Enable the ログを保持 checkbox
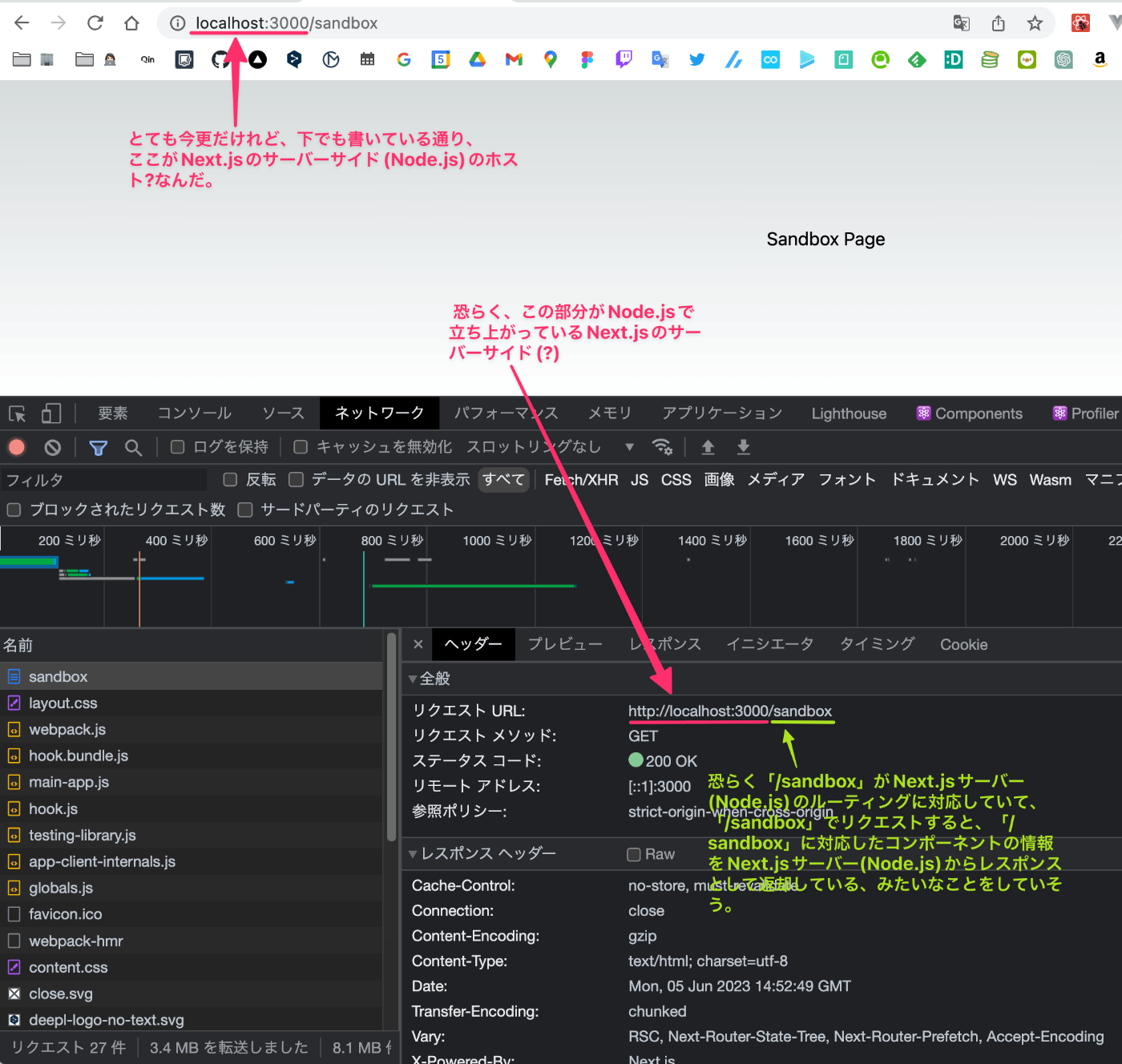The image size is (1122, 1064). click(178, 447)
